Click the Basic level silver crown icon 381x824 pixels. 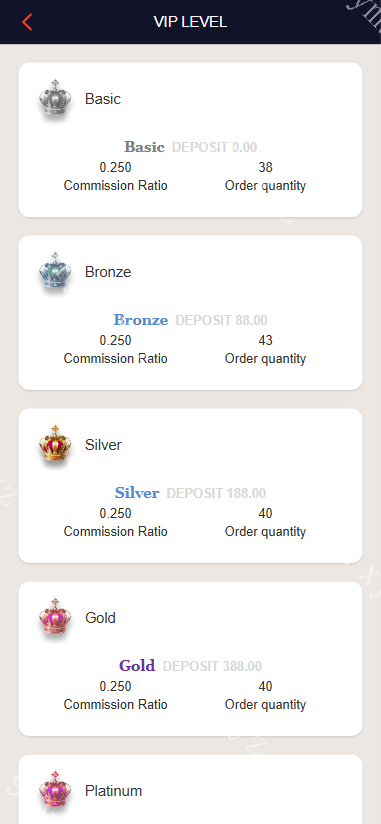point(55,98)
